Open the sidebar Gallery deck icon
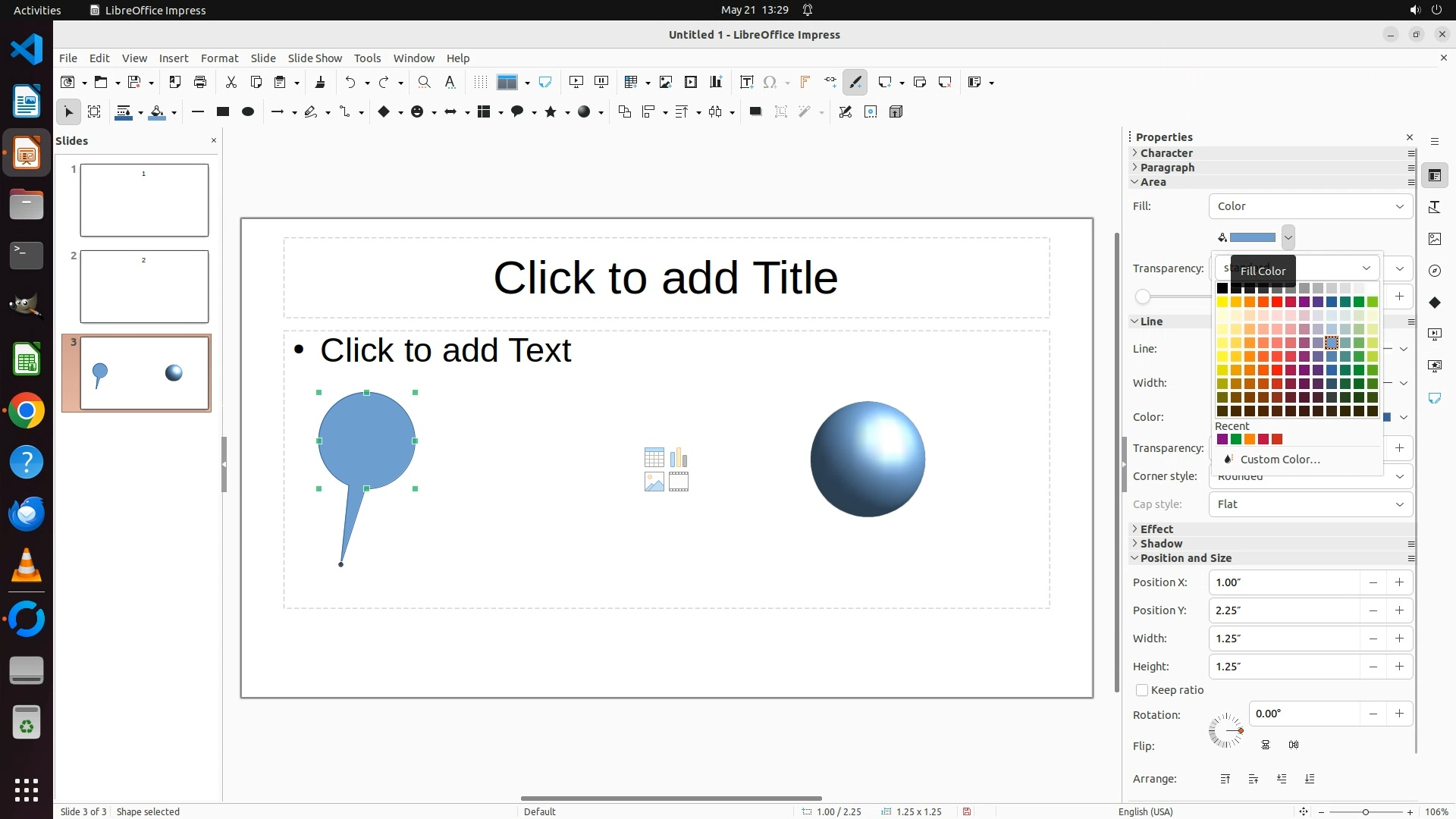The image size is (1456, 819). pyautogui.click(x=1434, y=239)
